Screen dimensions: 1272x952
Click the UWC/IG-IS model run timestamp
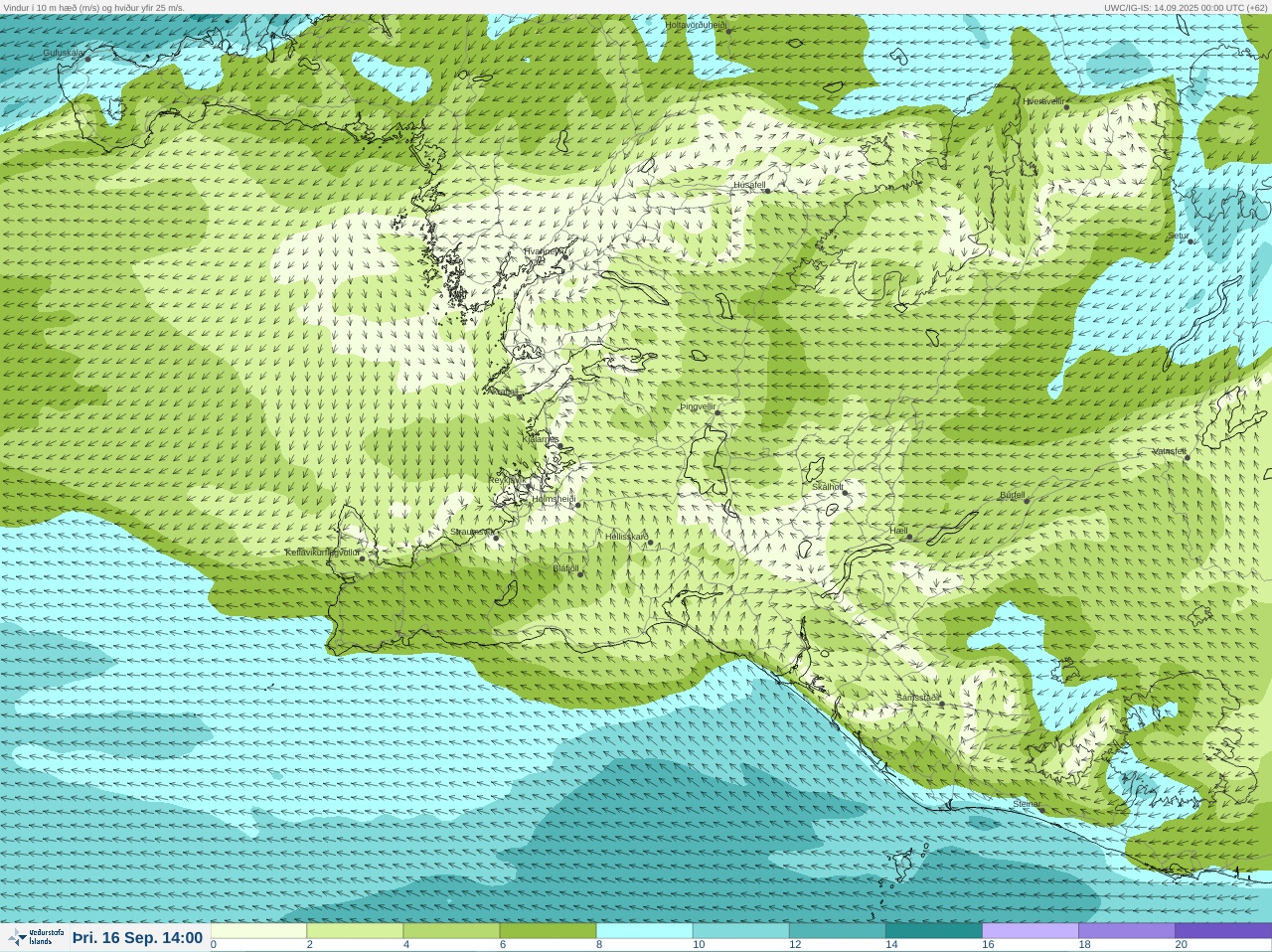click(x=1186, y=7)
